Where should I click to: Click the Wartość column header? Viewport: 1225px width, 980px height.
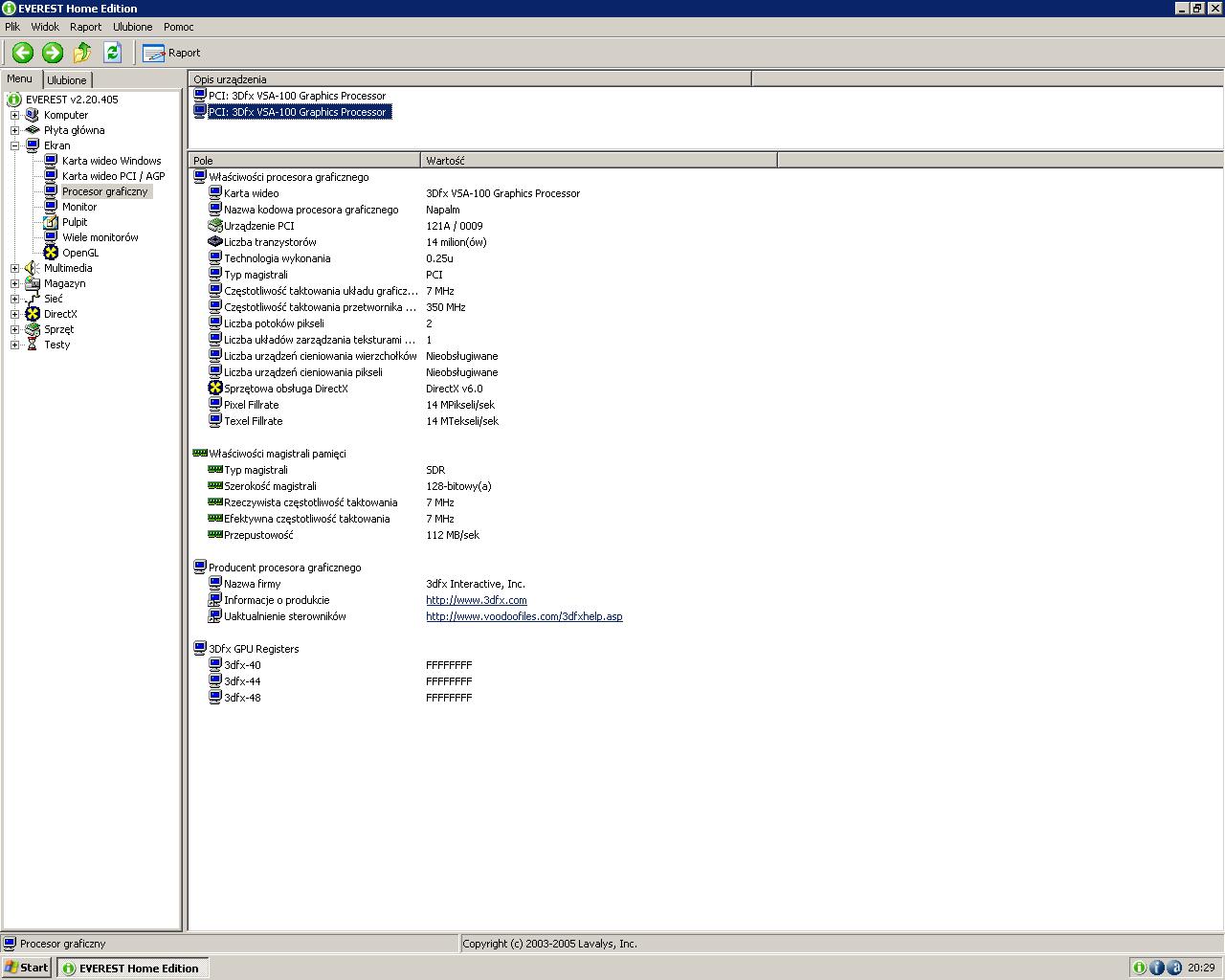599,161
